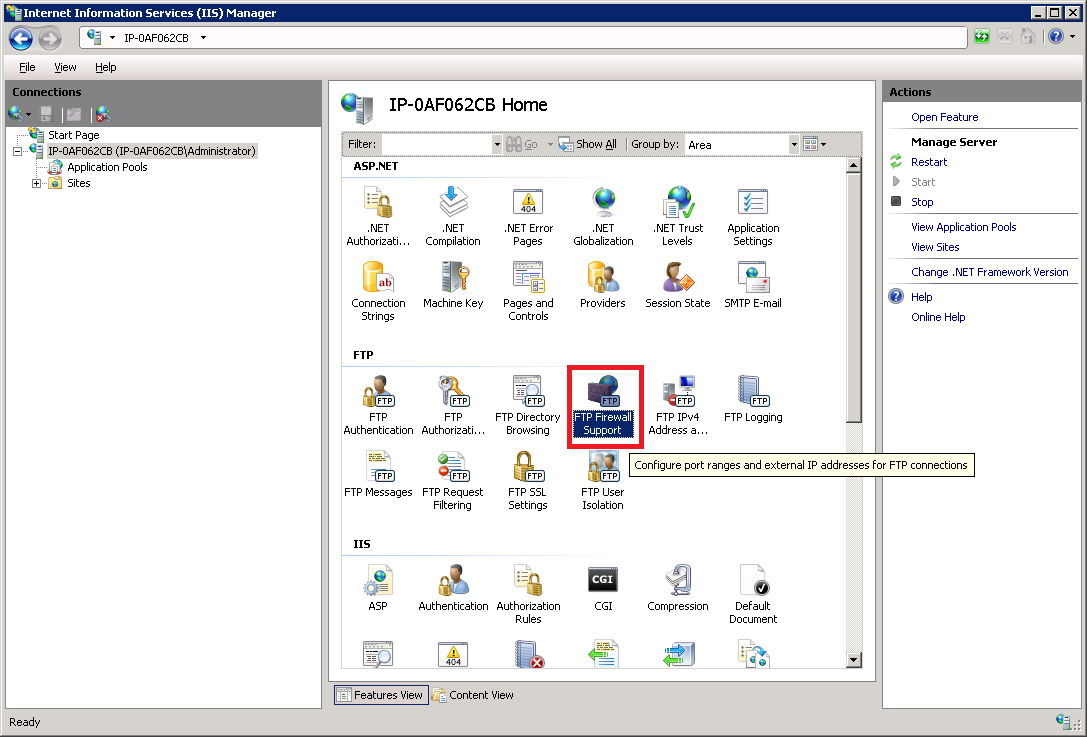Select the IIS Authentication icon
Viewport: 1087px width, 737px height.
[x=453, y=588]
